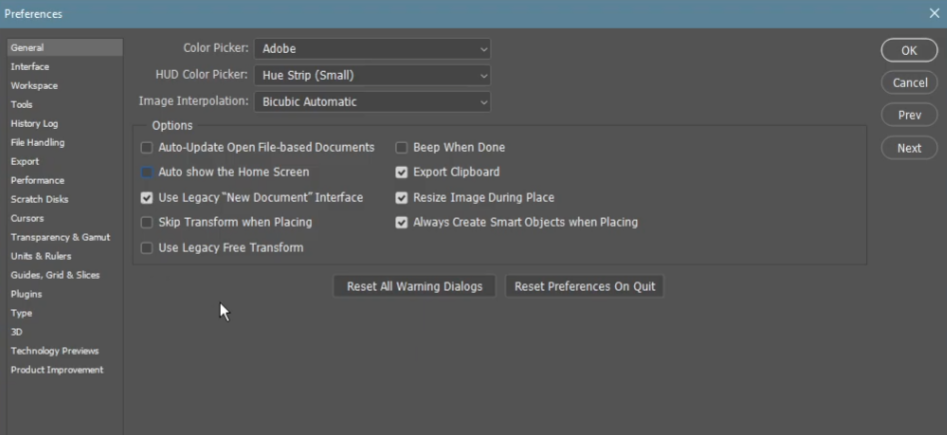Click Reset Preferences On Quit

584,286
